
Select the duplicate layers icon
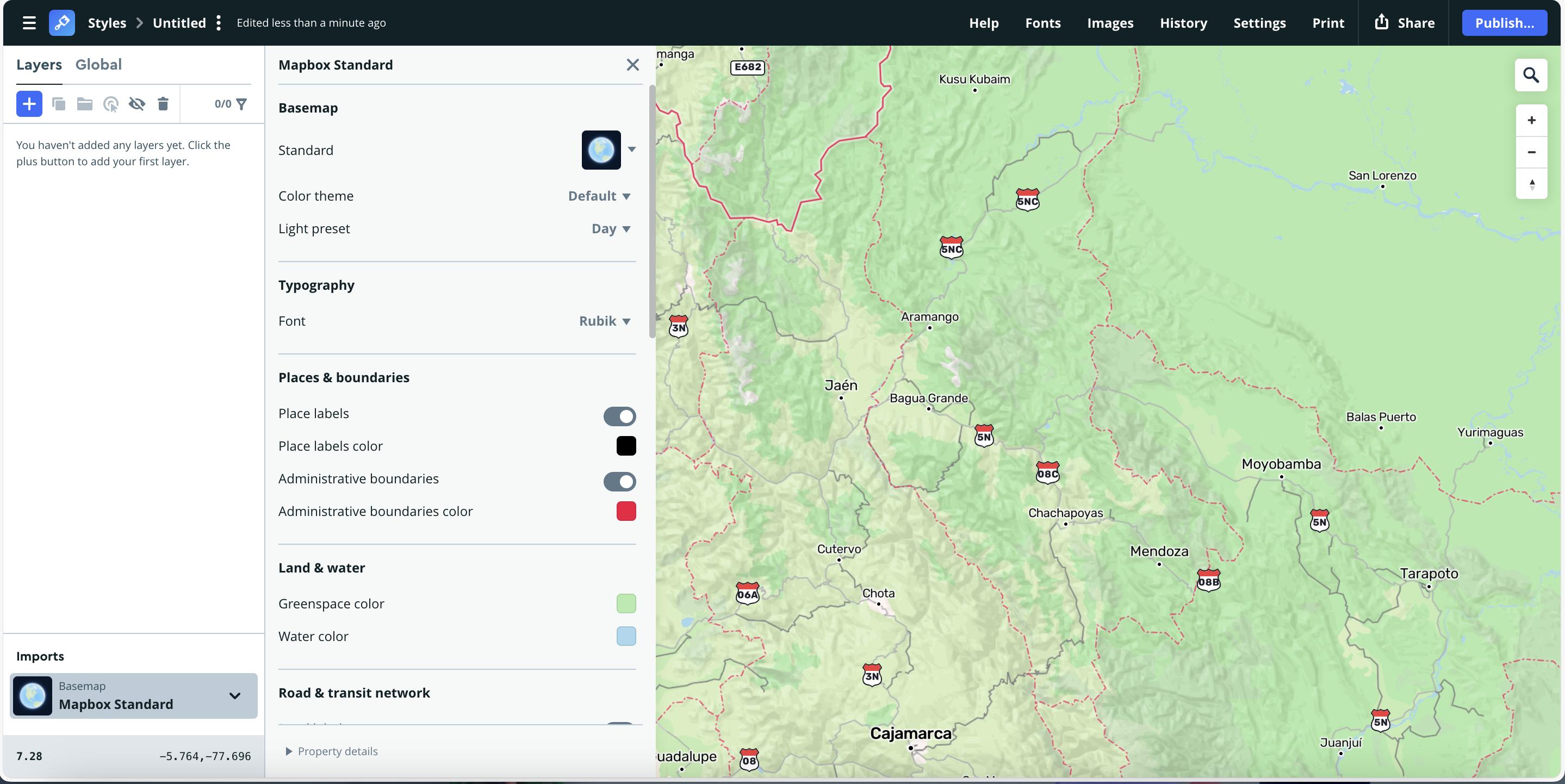59,104
